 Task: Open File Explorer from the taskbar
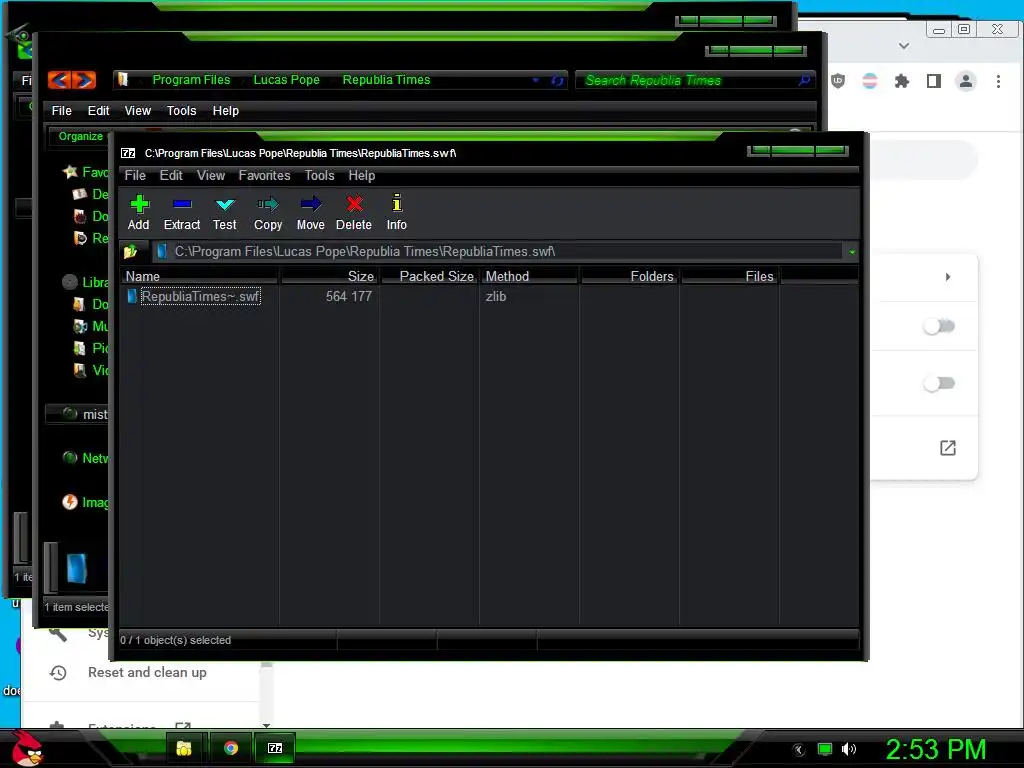coord(184,748)
